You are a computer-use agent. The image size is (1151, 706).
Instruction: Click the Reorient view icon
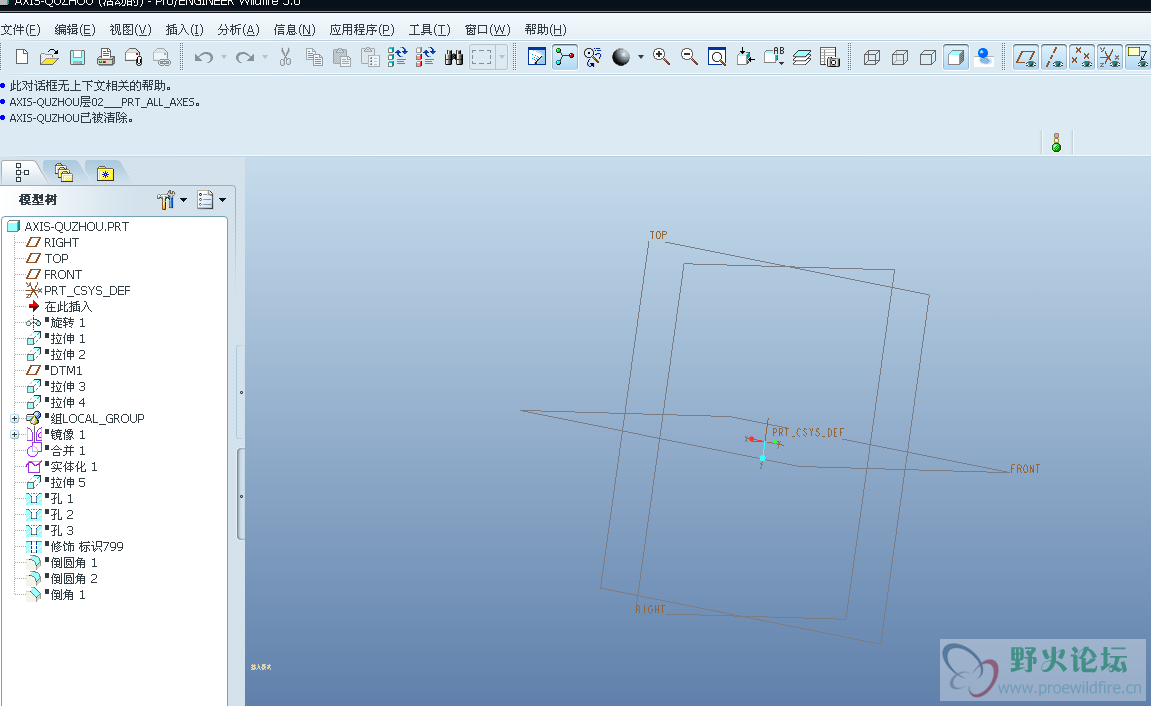745,57
